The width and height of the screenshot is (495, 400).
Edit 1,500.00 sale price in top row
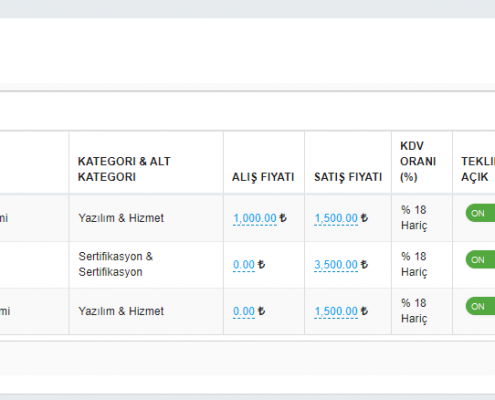(x=336, y=218)
